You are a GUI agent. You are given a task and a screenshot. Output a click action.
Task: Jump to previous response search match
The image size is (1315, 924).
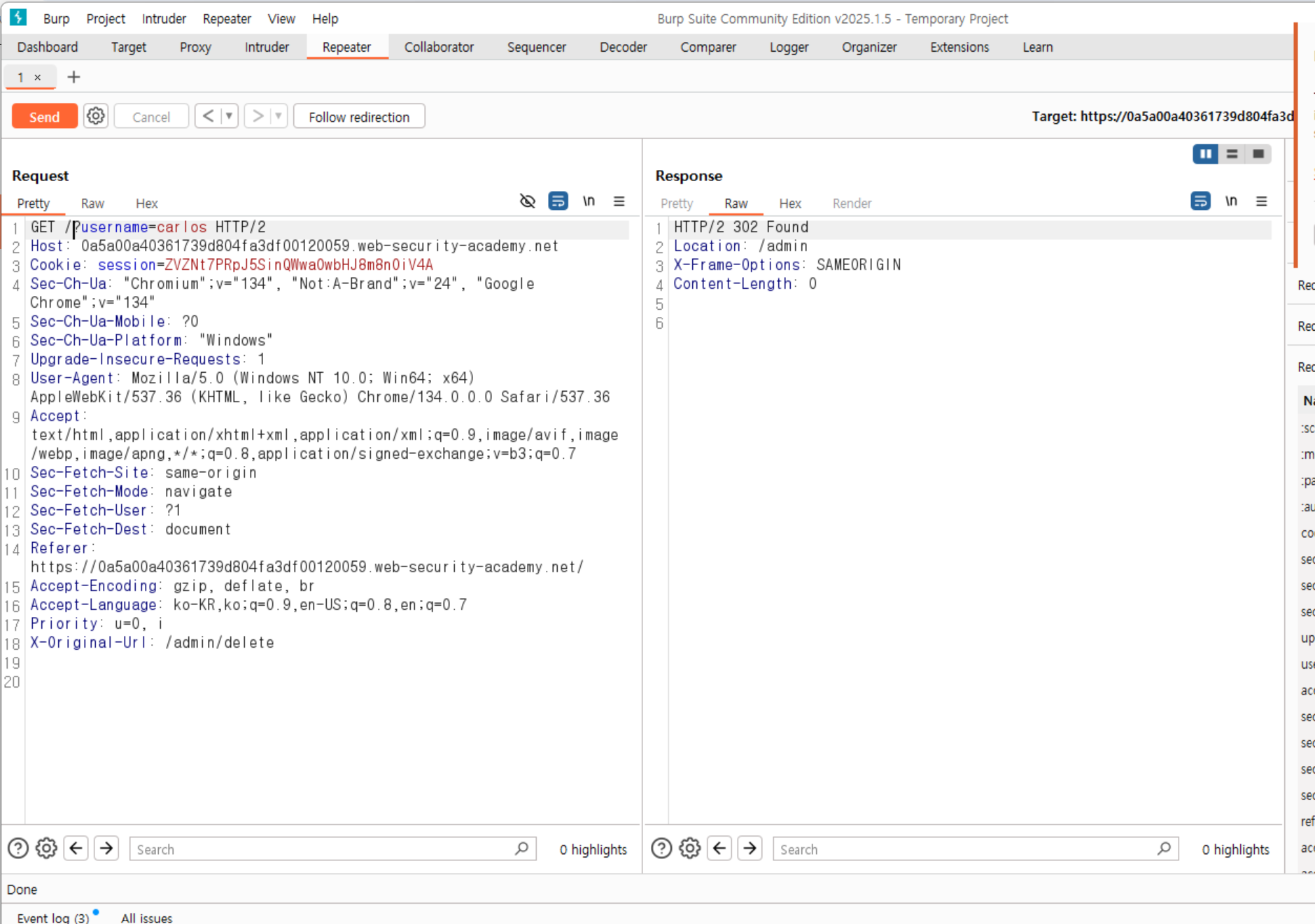tap(719, 848)
